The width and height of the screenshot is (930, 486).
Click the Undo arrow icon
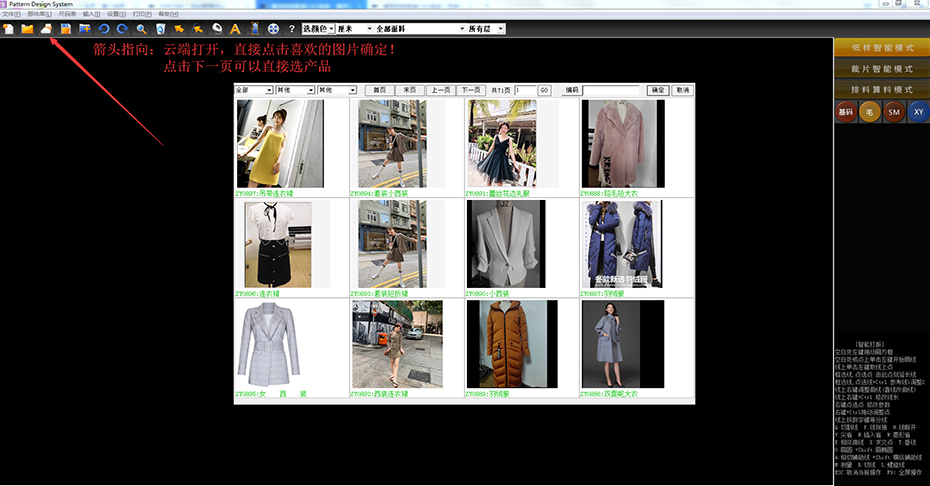[x=103, y=29]
